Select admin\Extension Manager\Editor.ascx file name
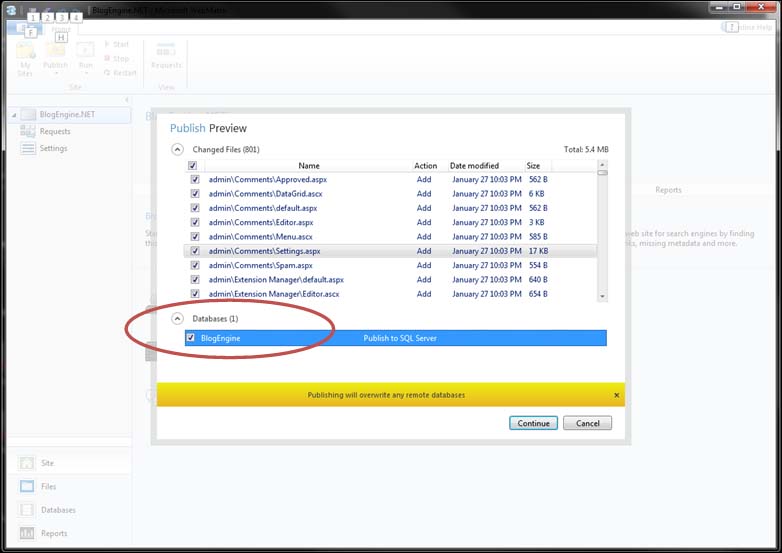 pos(274,294)
